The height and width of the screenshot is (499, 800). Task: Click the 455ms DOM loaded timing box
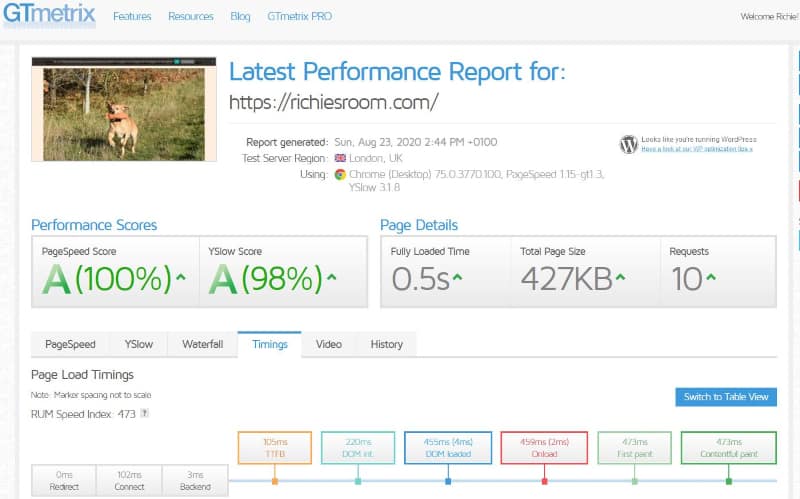point(448,448)
